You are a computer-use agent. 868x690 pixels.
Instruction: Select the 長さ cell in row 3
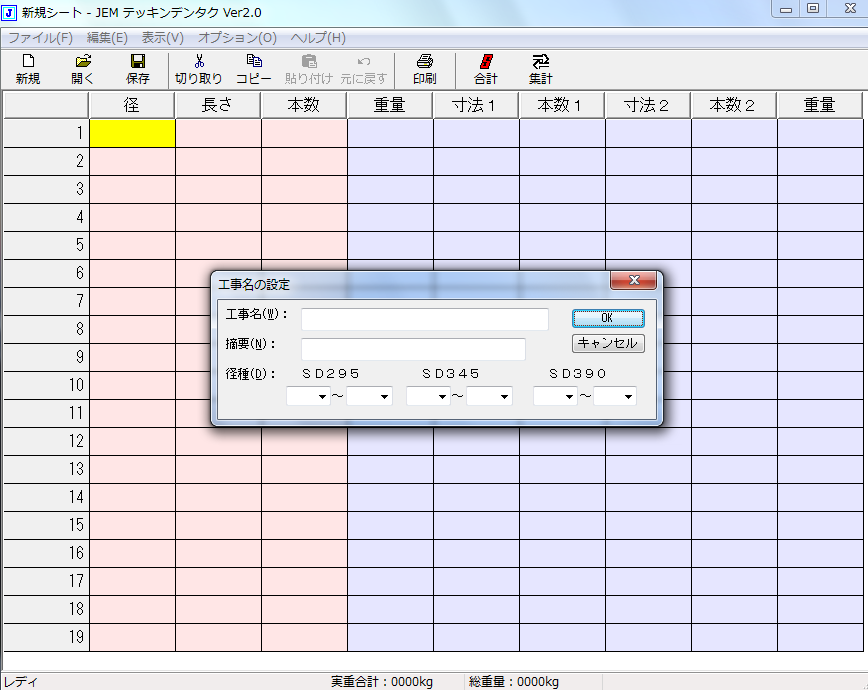[218, 189]
